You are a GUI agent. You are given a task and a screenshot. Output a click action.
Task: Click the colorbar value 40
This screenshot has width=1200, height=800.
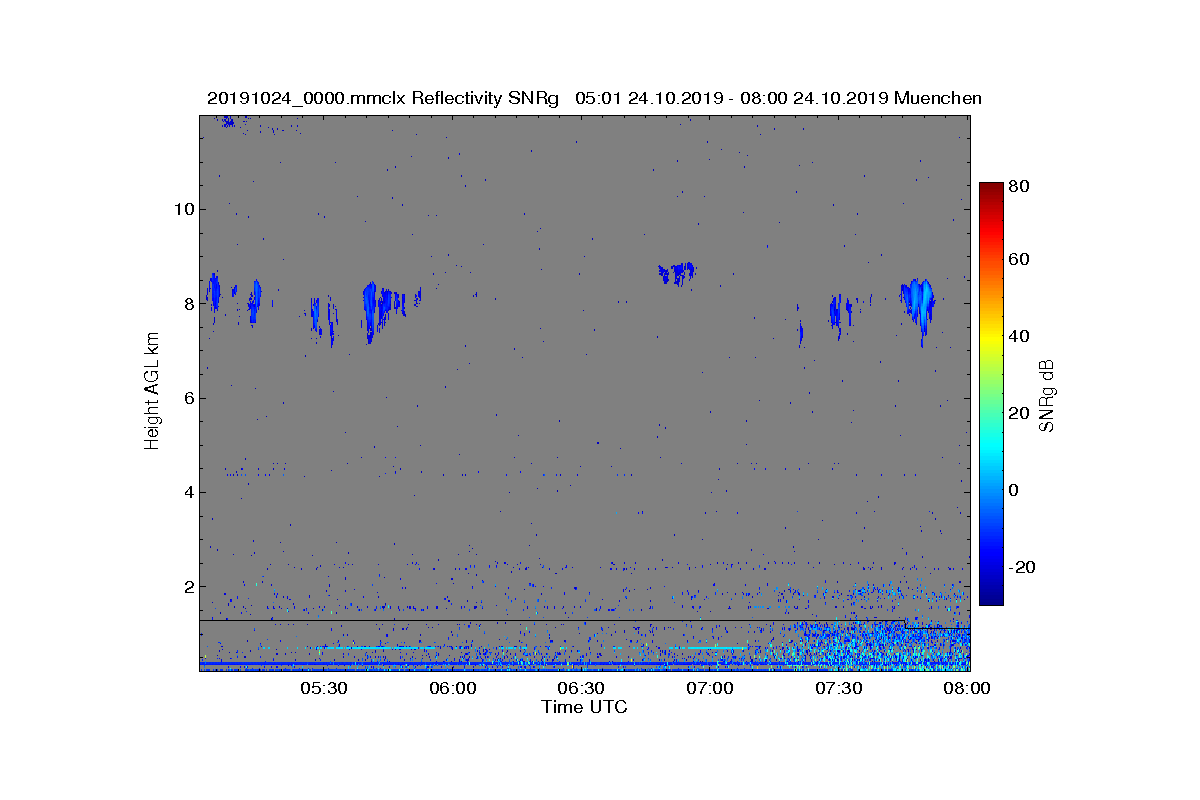[x=1020, y=336]
